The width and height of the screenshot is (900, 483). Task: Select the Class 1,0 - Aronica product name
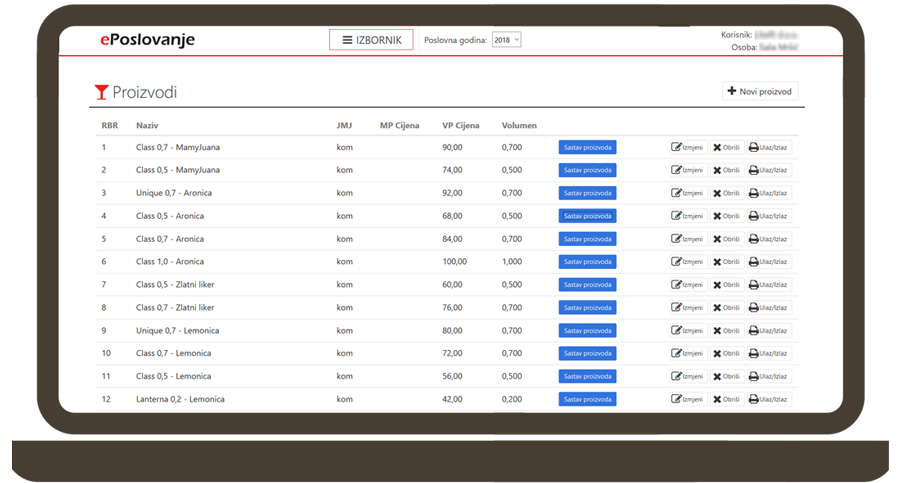pyautogui.click(x=169, y=262)
